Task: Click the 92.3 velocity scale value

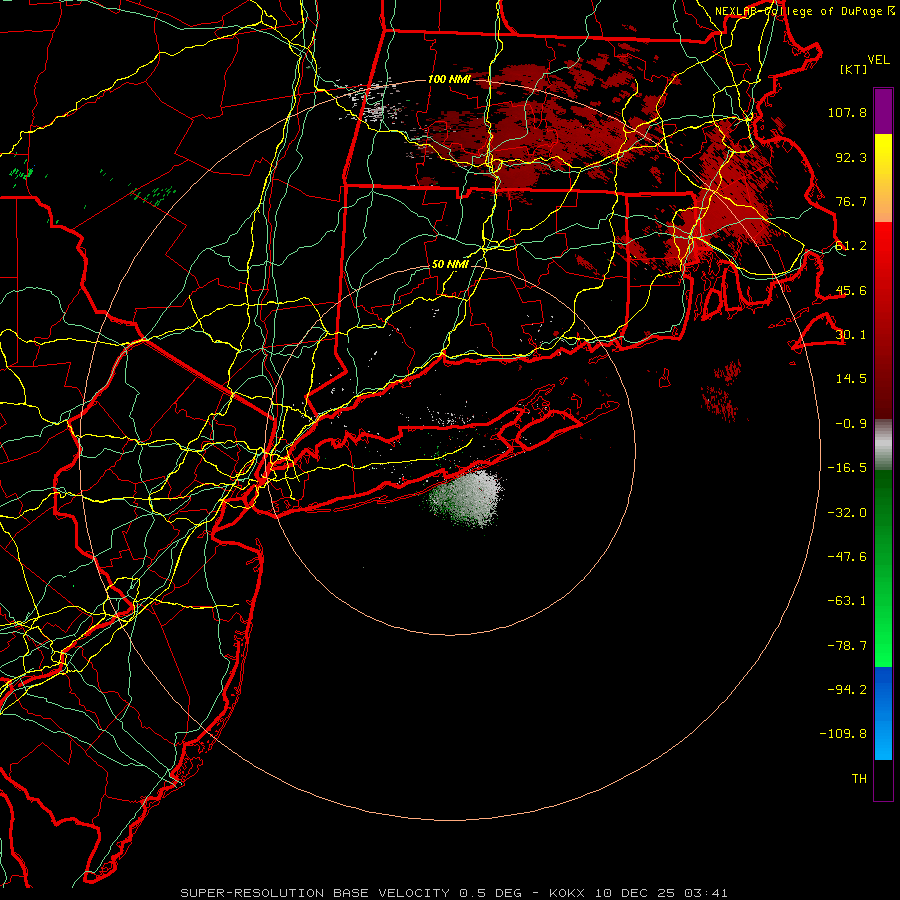Action: pyautogui.click(x=851, y=157)
